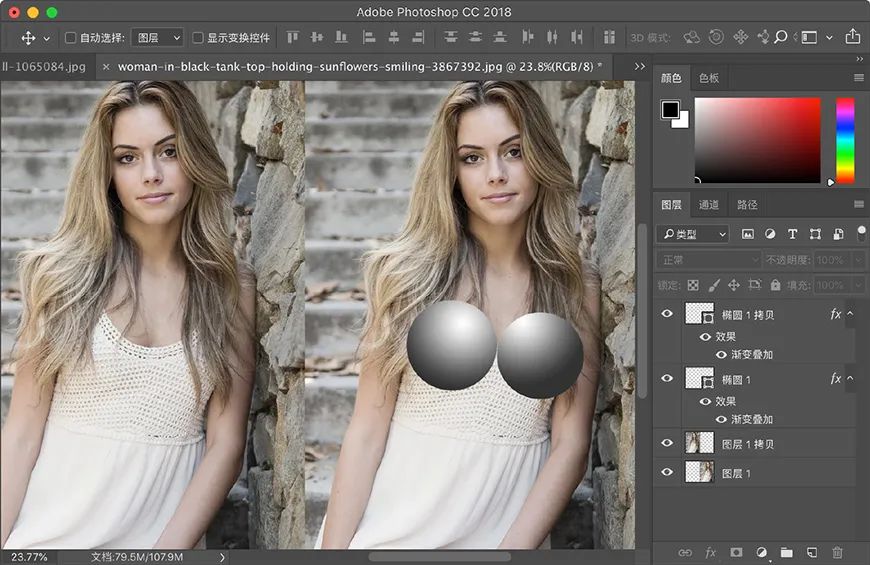Enable the 自动选择 checkbox

coord(70,38)
